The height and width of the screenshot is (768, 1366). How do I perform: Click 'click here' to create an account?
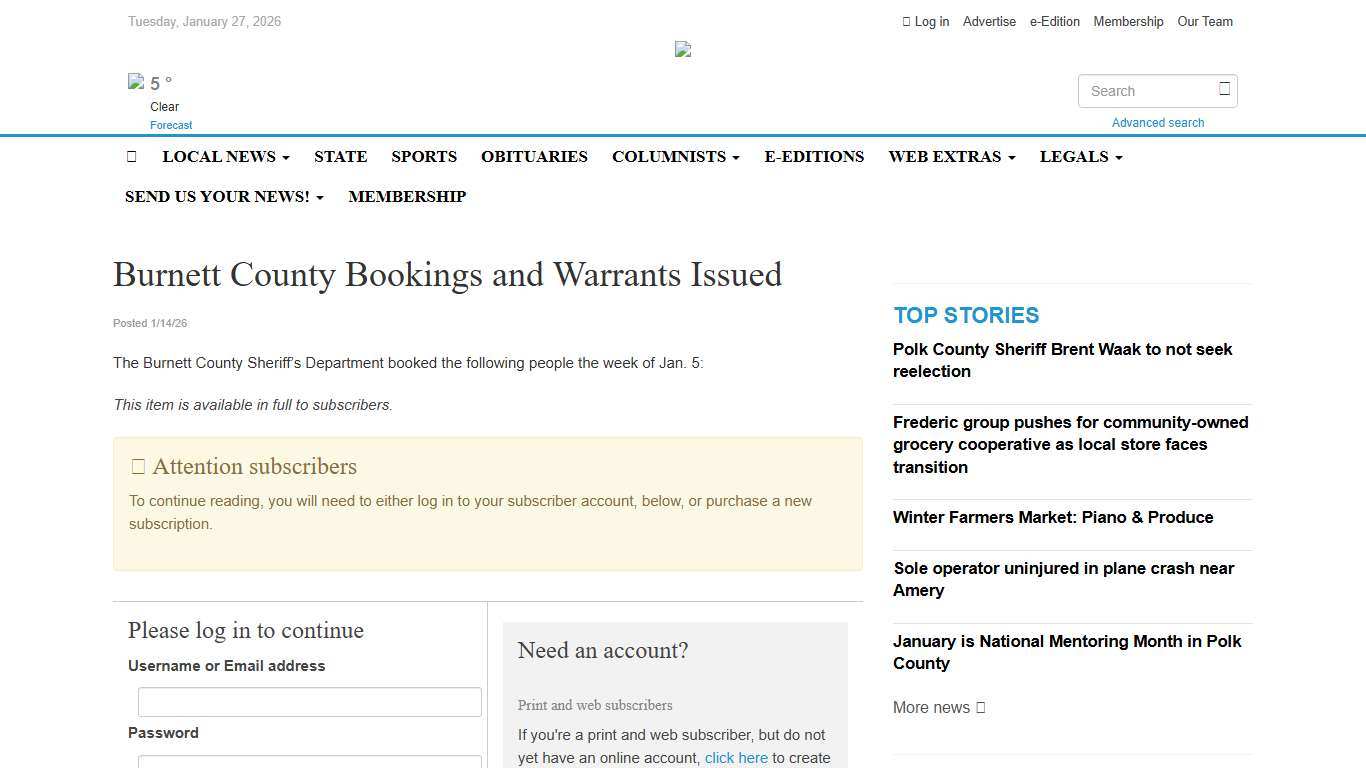pos(736,758)
